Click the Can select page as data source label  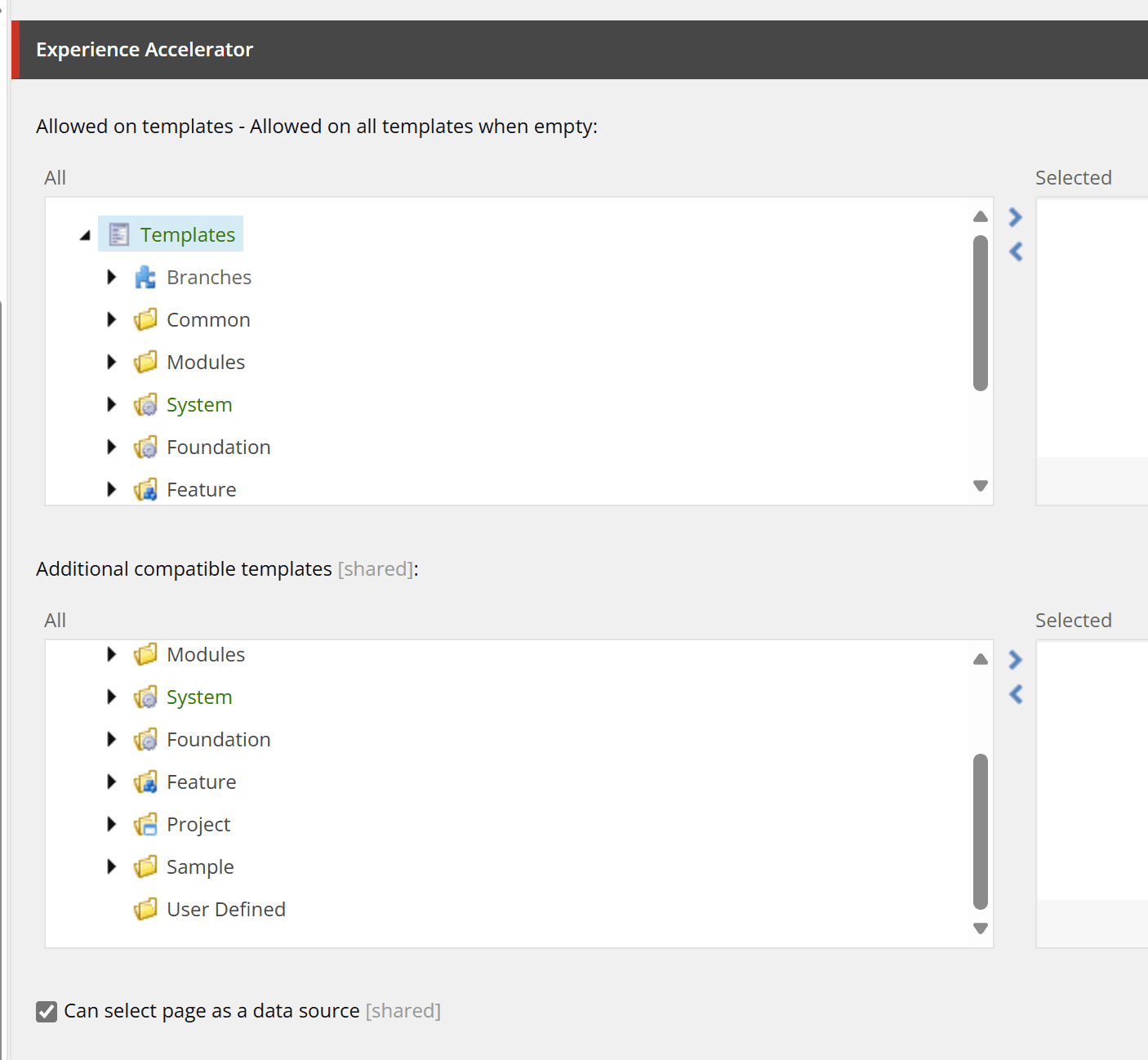pyautogui.click(x=211, y=1011)
